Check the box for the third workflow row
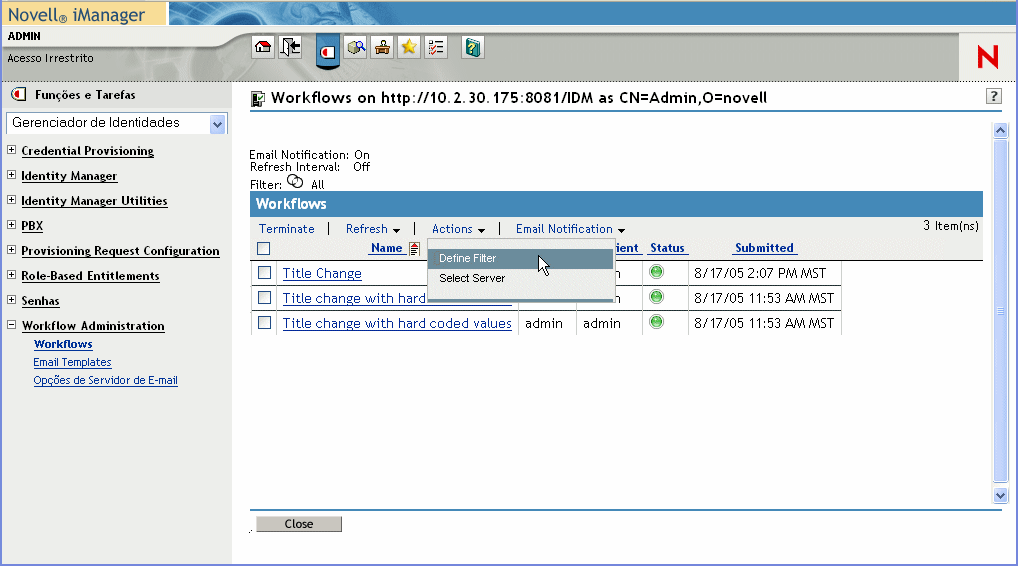 pos(264,322)
